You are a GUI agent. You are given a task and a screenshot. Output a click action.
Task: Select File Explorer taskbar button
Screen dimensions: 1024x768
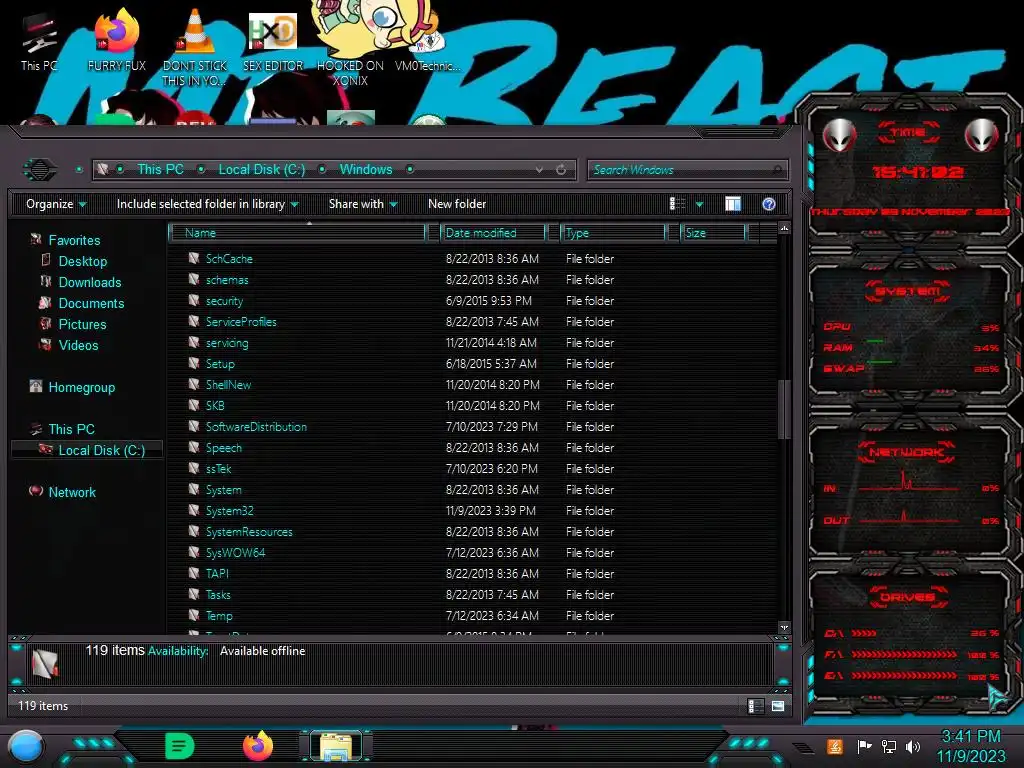click(336, 746)
